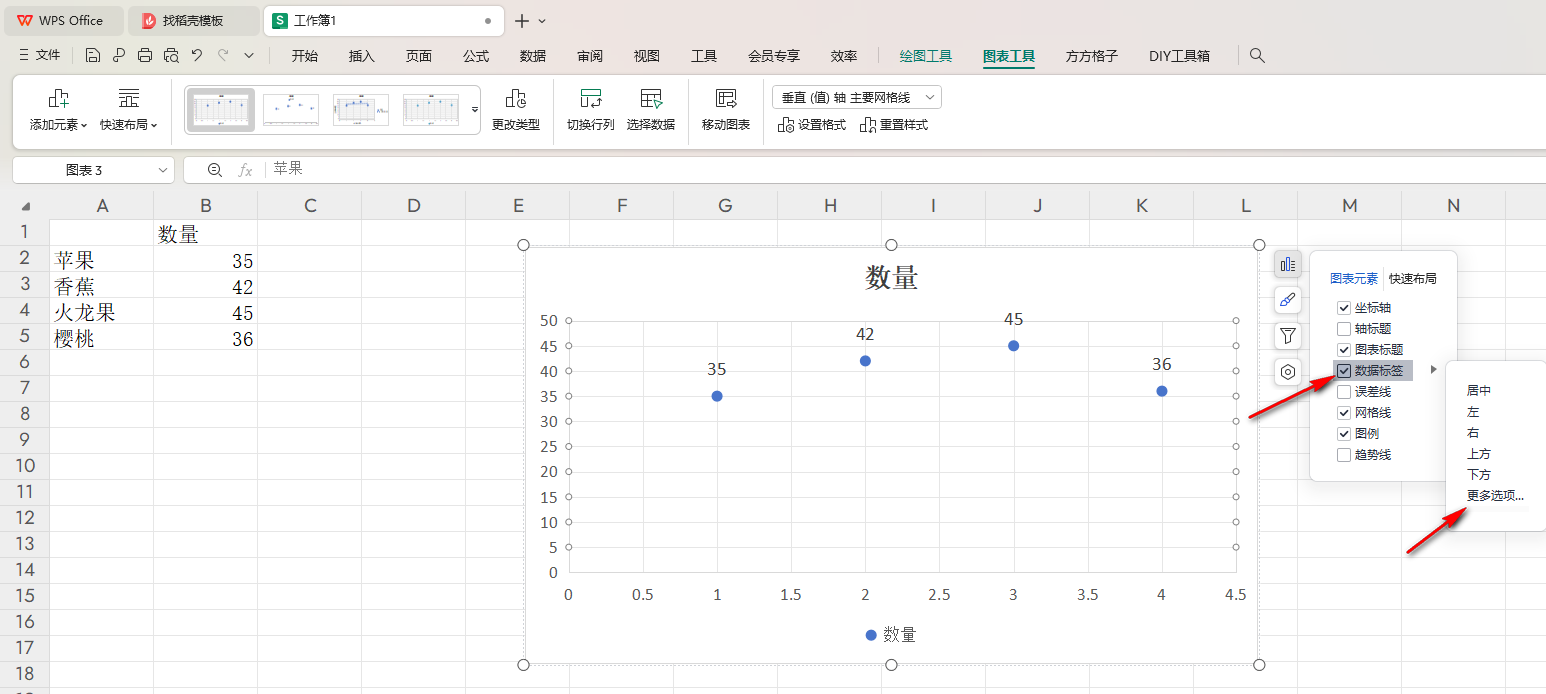Select 左 data label position
The width and height of the screenshot is (1546, 694).
pos(1473,412)
